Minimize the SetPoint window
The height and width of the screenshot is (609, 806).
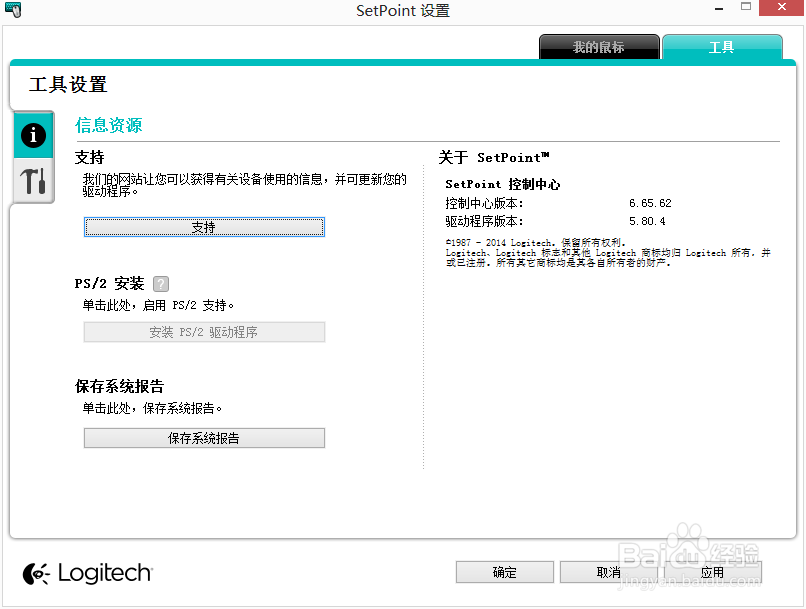pos(719,8)
